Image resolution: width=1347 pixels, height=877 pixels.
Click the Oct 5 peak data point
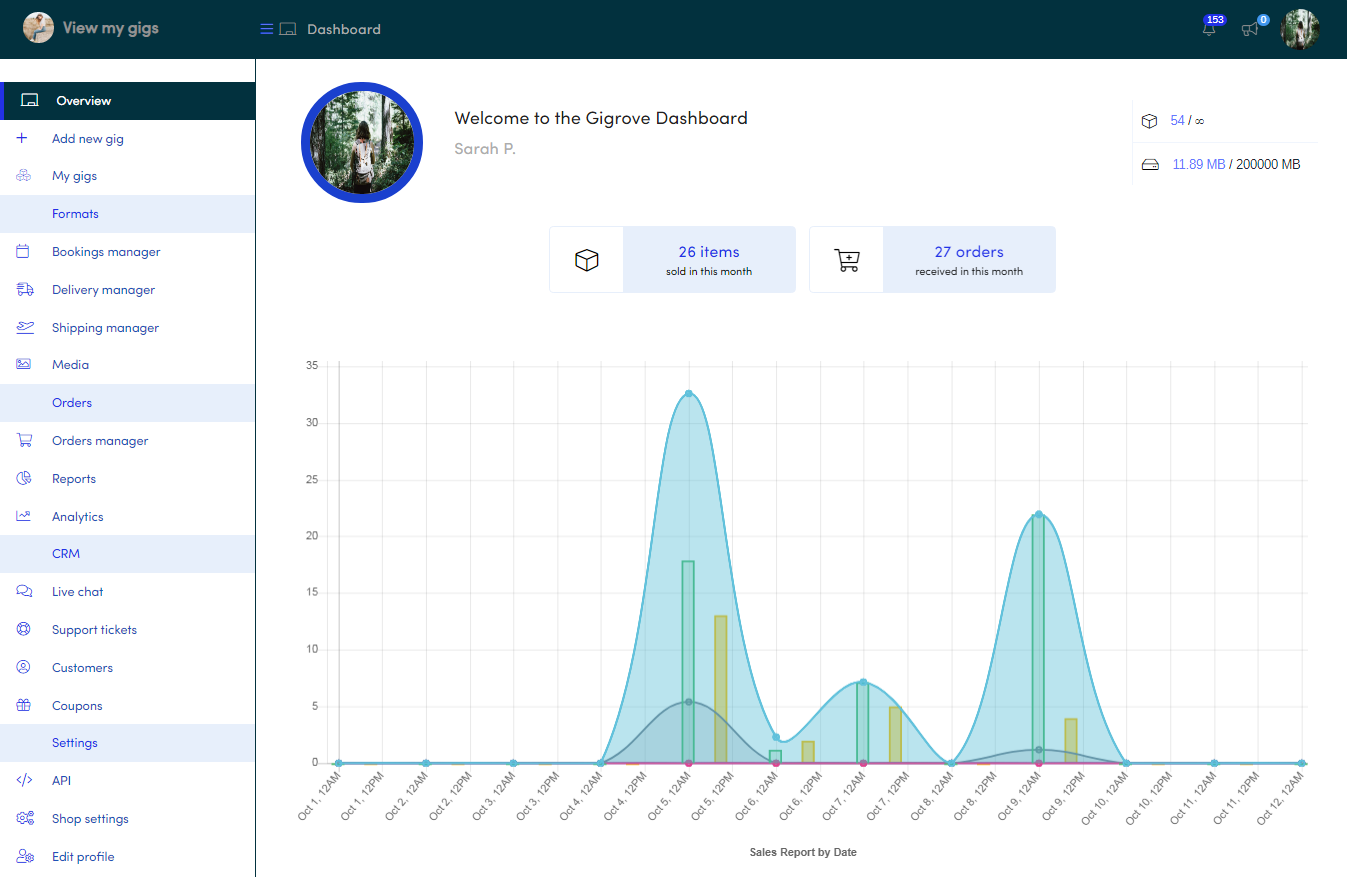click(688, 394)
